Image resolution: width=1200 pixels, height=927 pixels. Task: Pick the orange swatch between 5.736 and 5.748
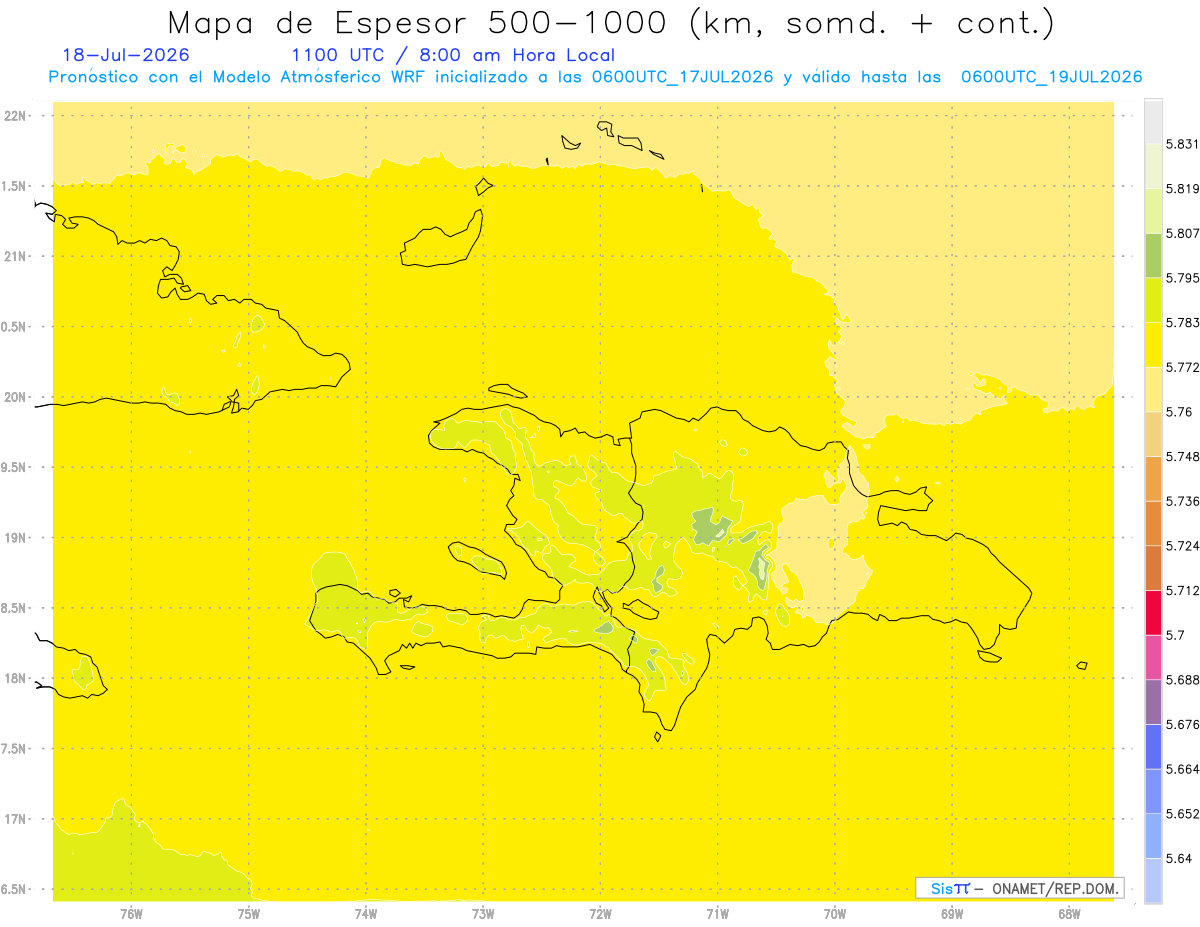pos(1153,478)
